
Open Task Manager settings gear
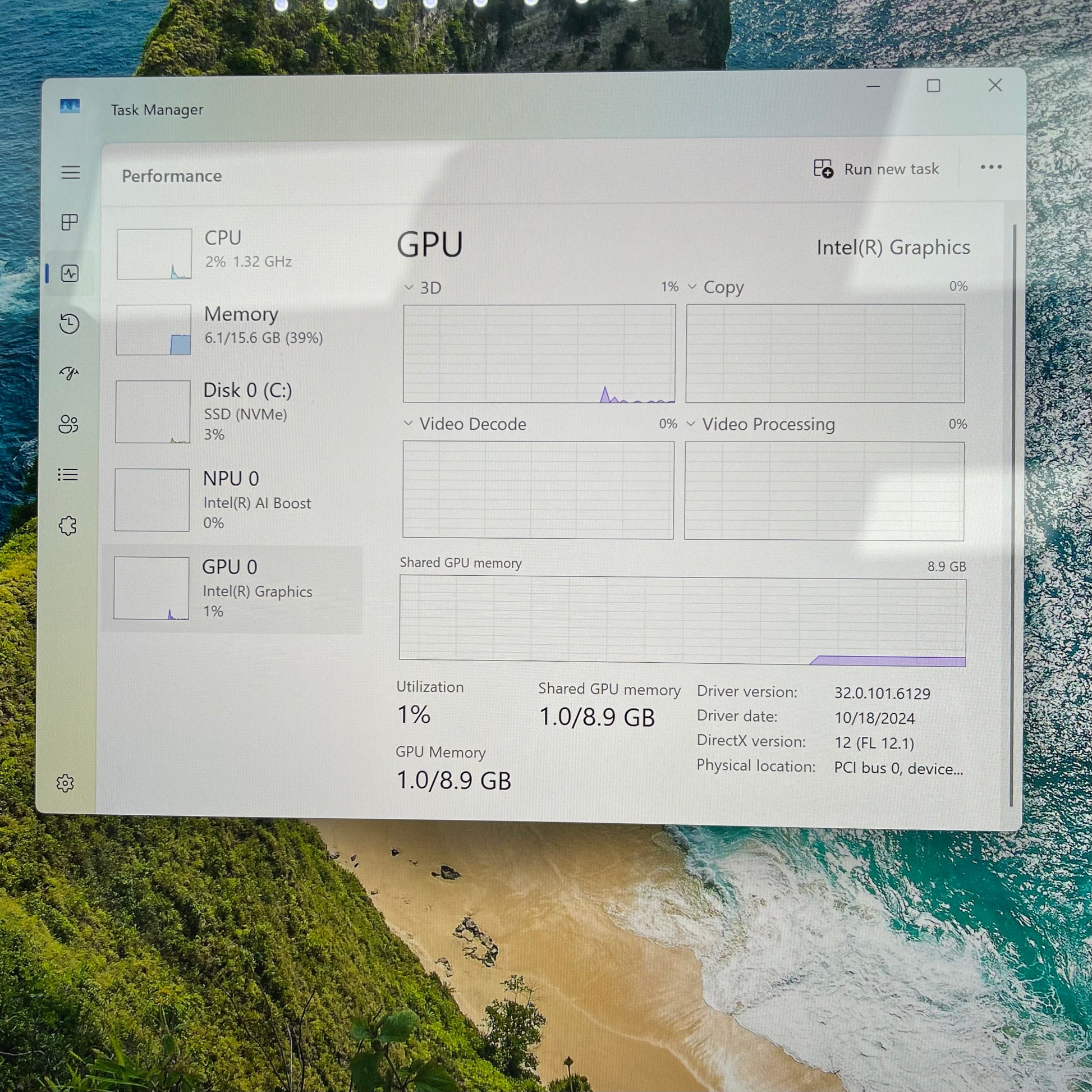pyautogui.click(x=66, y=783)
